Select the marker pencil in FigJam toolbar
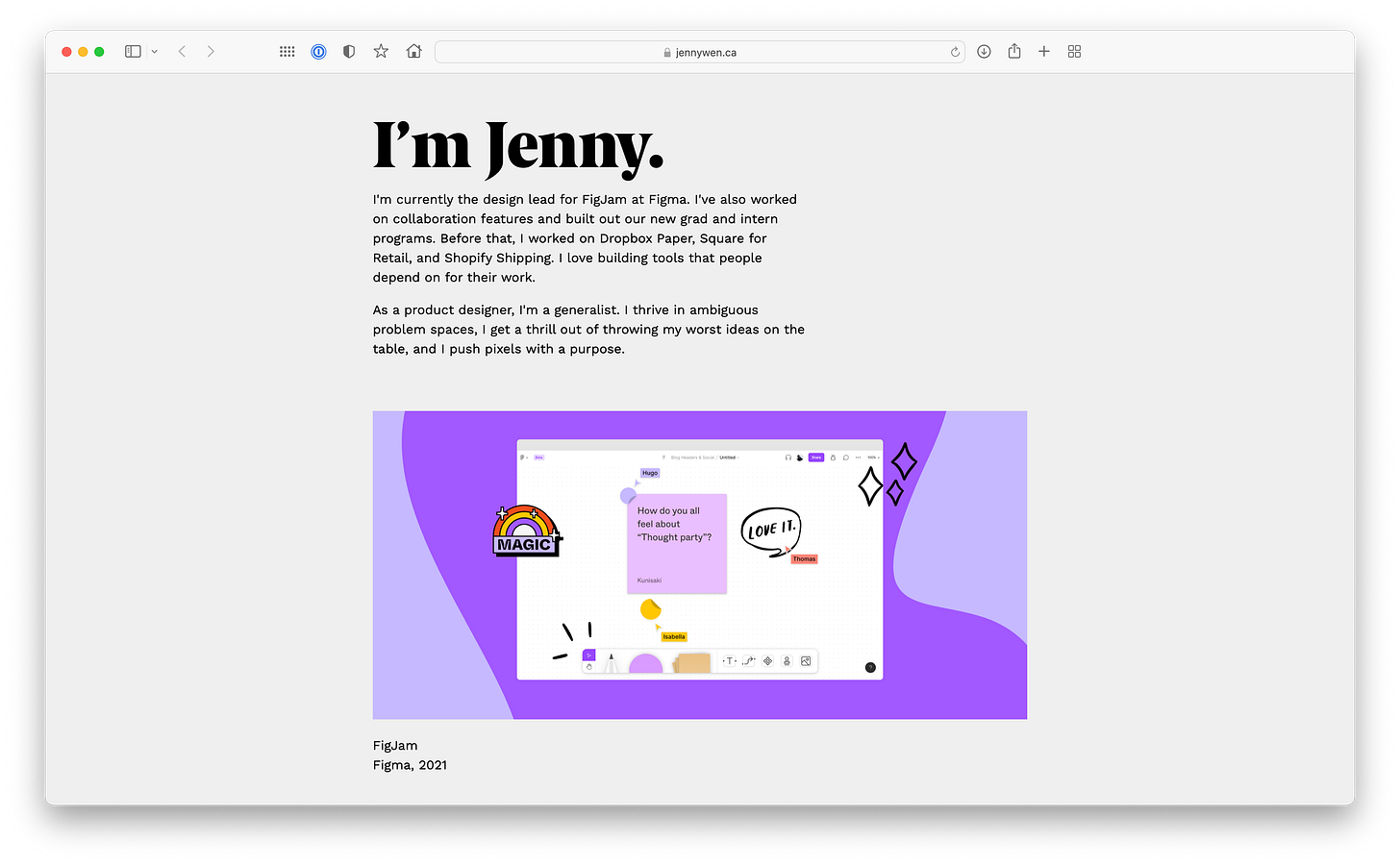The image size is (1400, 865). click(611, 663)
